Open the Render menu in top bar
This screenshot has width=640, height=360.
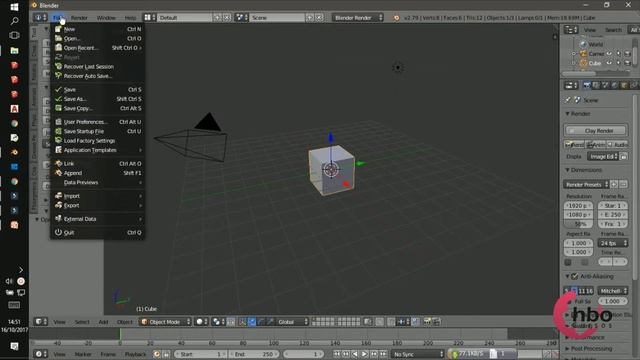coord(79,18)
